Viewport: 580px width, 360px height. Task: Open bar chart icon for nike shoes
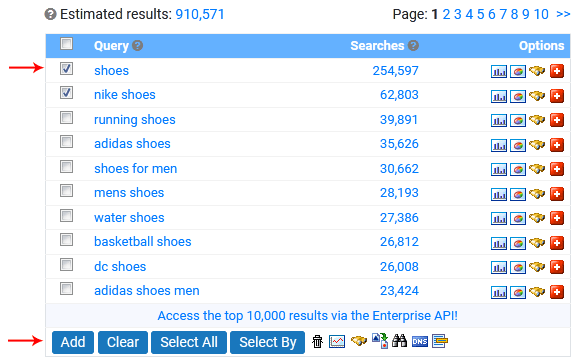point(499,96)
